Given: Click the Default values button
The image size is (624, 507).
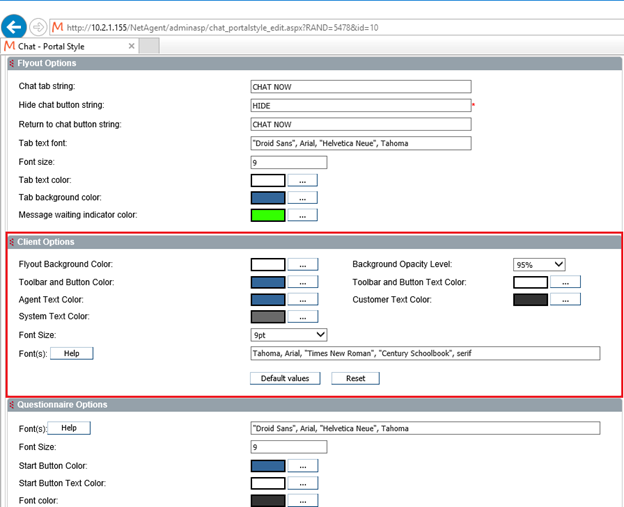Looking at the screenshot, I should [285, 378].
